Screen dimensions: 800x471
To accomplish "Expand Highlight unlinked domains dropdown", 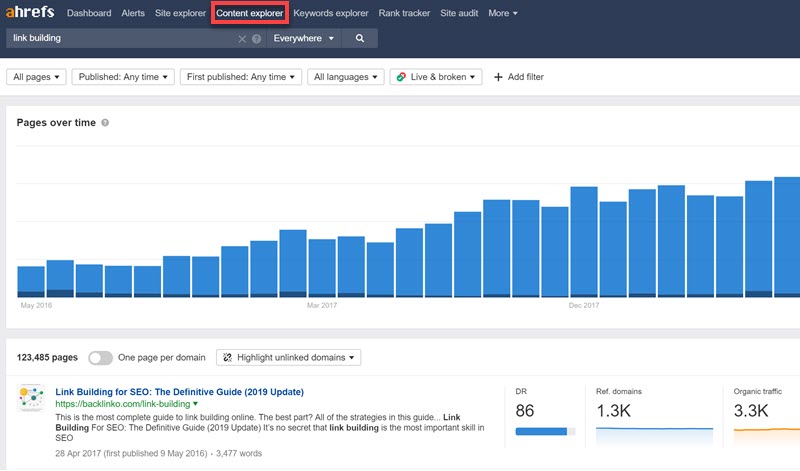I will [289, 358].
